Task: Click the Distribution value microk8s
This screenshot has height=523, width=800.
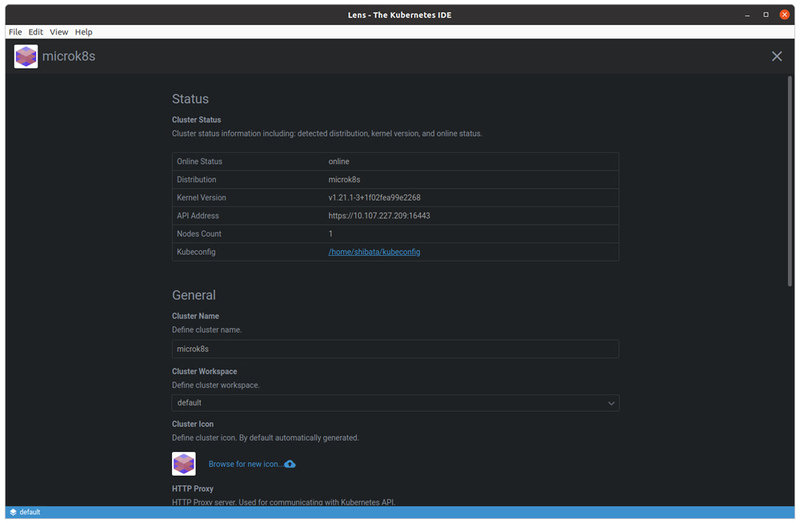Action: 344,179
